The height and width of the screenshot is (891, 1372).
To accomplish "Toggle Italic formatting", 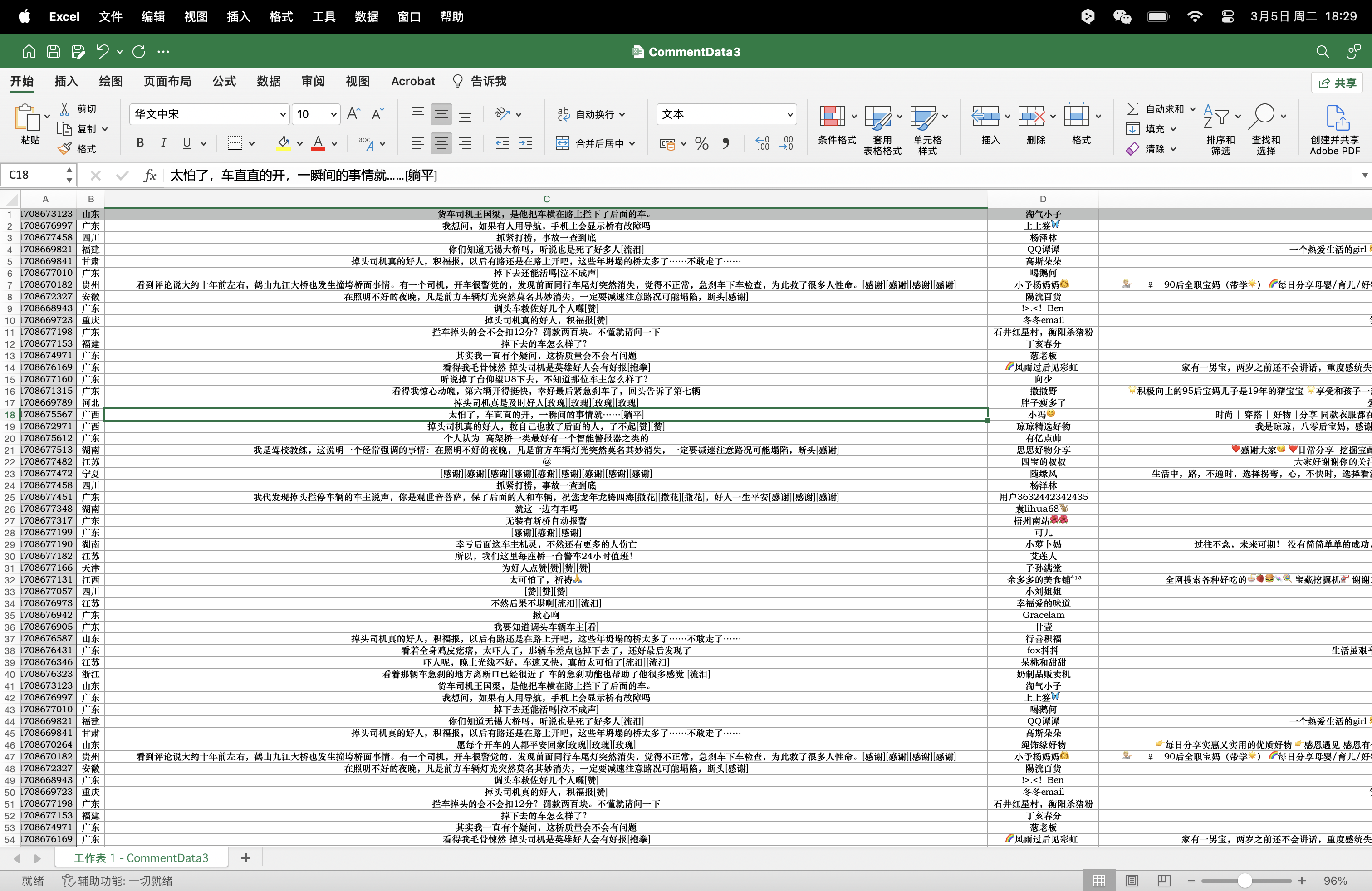I will (x=164, y=143).
